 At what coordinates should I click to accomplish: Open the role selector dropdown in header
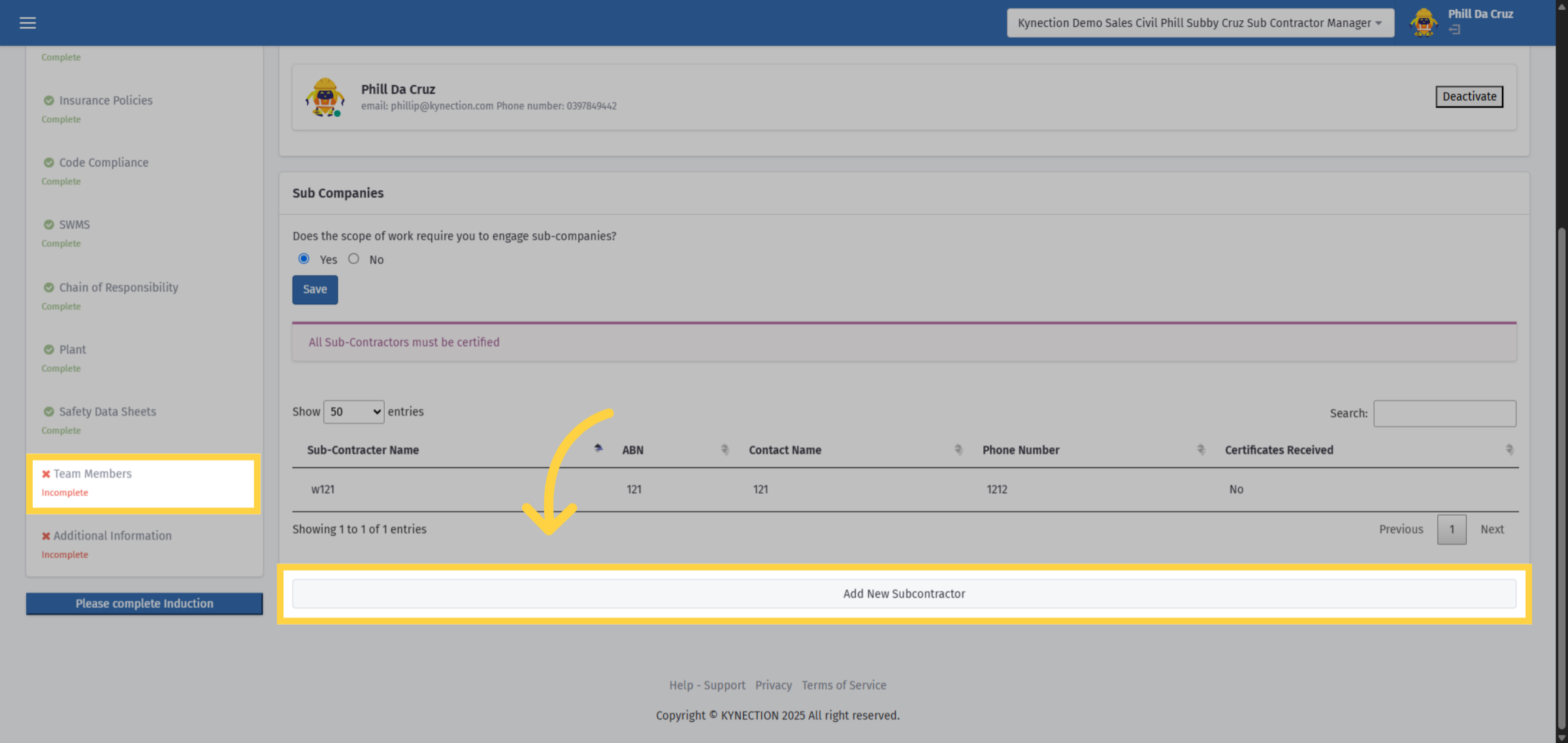click(x=1200, y=23)
